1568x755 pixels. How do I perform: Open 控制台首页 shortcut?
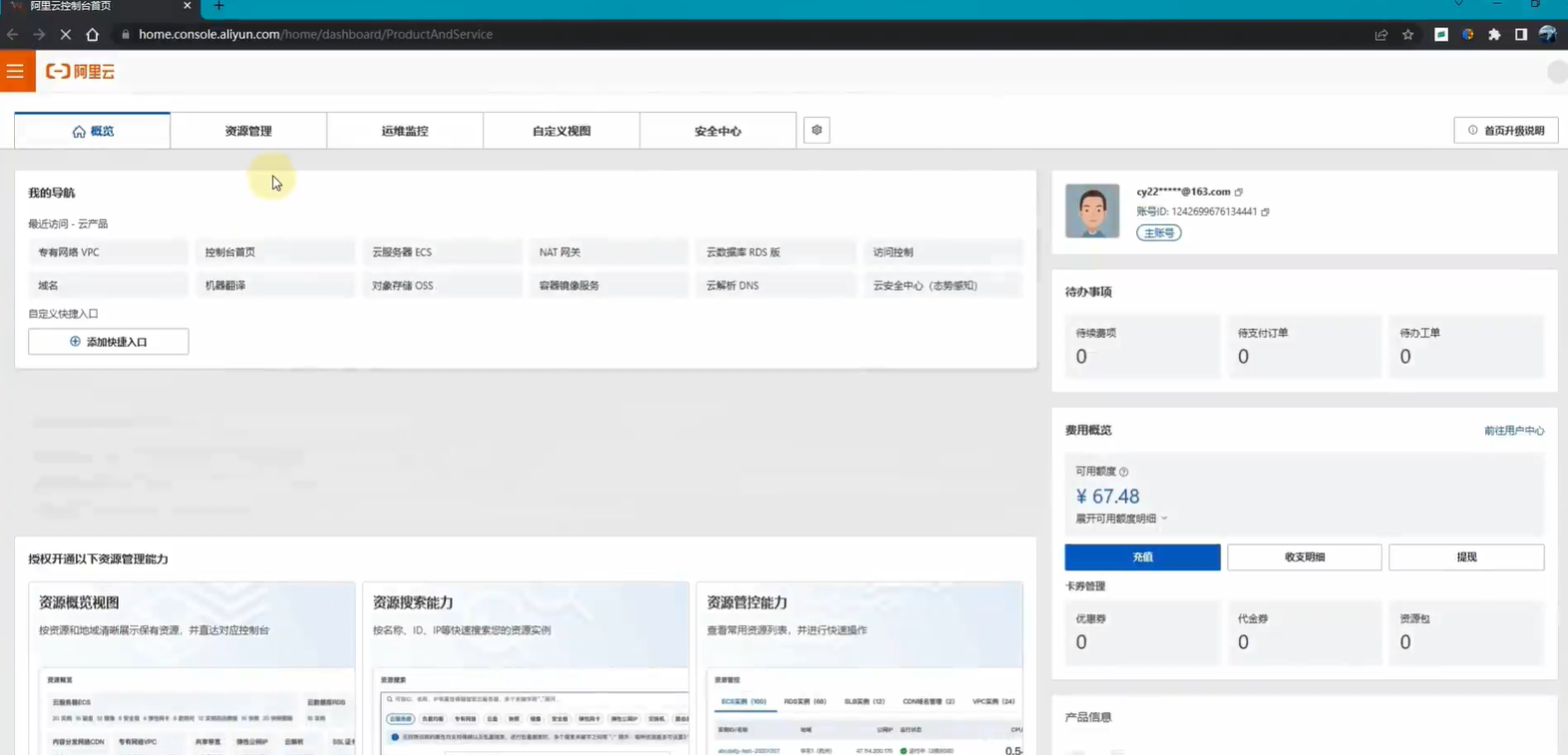click(274, 252)
